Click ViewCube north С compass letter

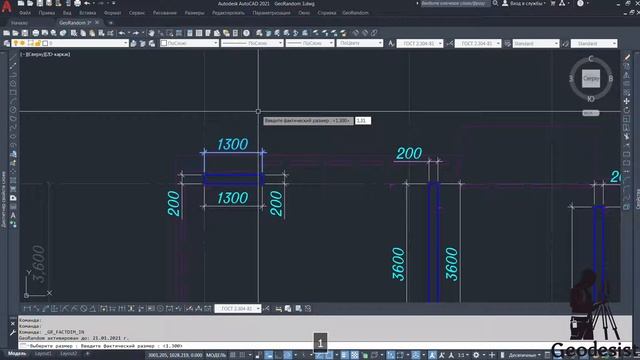pyautogui.click(x=591, y=59)
